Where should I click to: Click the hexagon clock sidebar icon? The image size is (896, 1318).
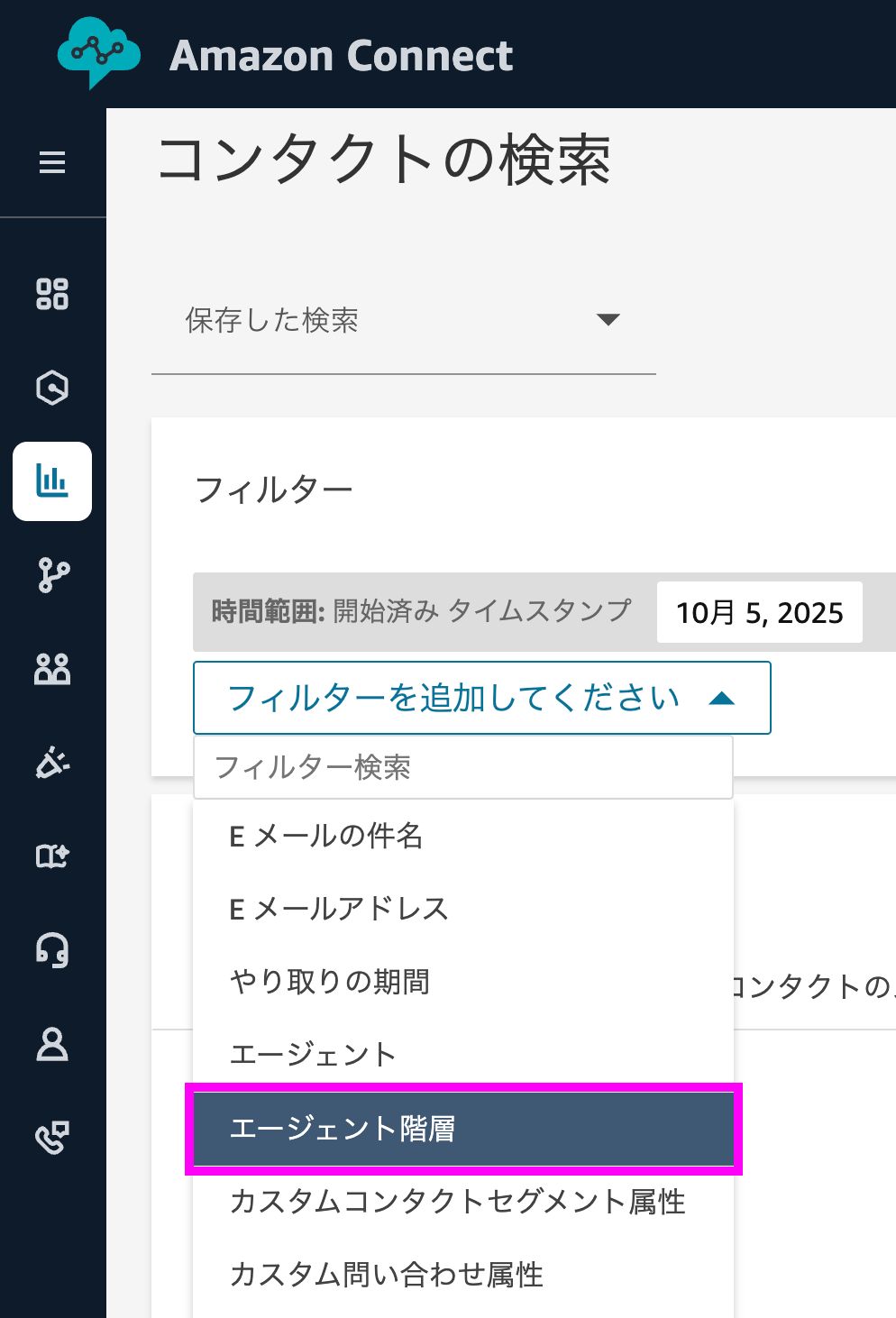(52, 388)
